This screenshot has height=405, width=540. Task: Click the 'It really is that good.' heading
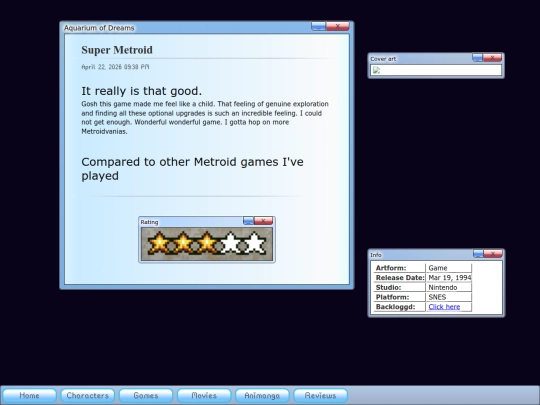142,91
